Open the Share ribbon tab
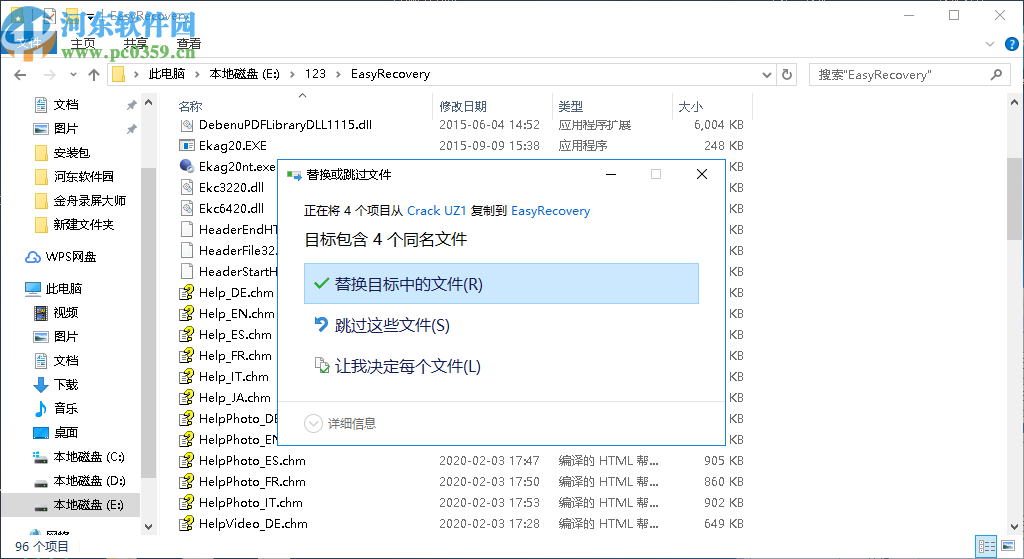1024x559 pixels. pyautogui.click(x=136, y=44)
